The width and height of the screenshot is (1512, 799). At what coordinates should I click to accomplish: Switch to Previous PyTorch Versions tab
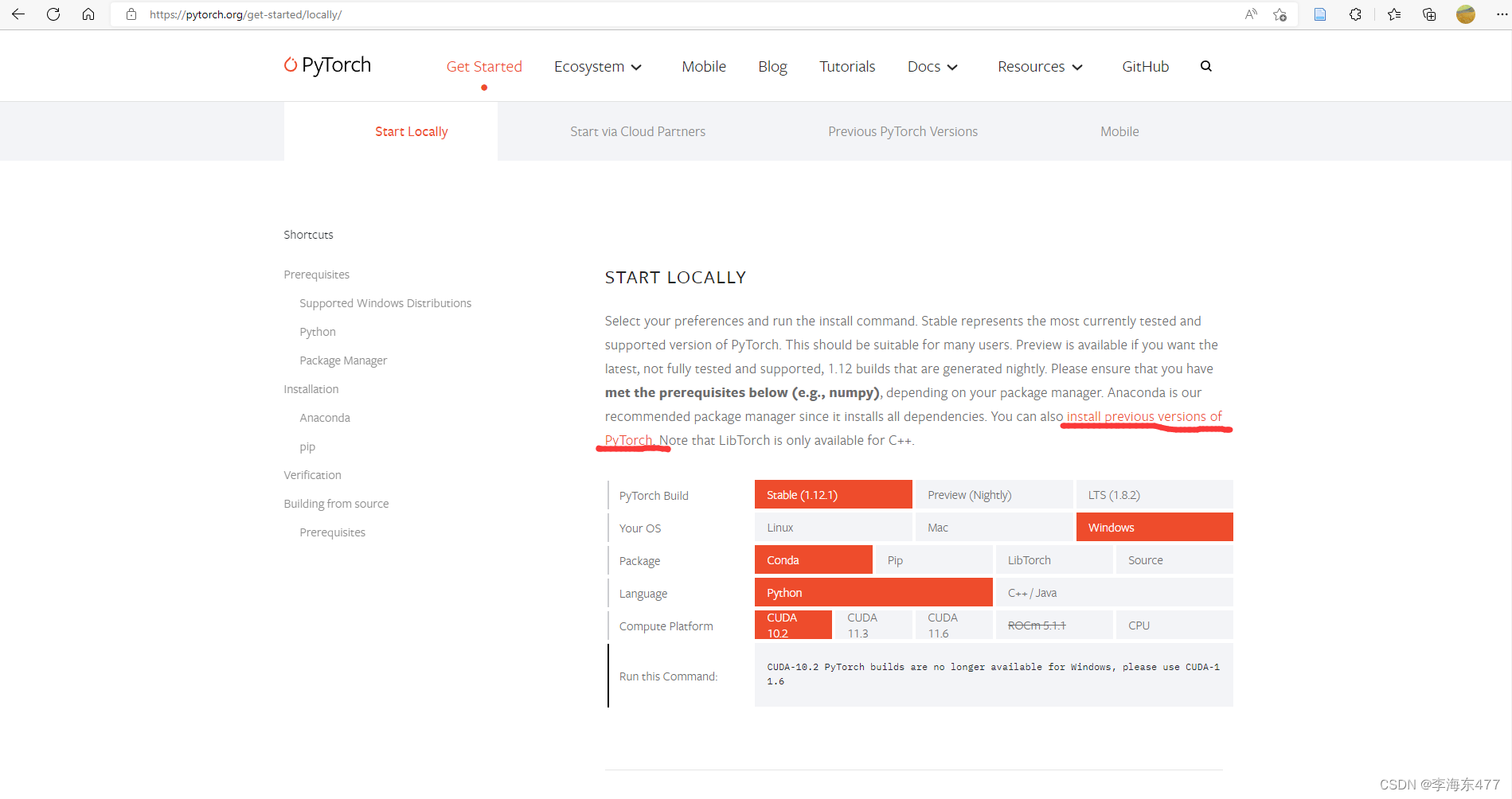(x=903, y=131)
